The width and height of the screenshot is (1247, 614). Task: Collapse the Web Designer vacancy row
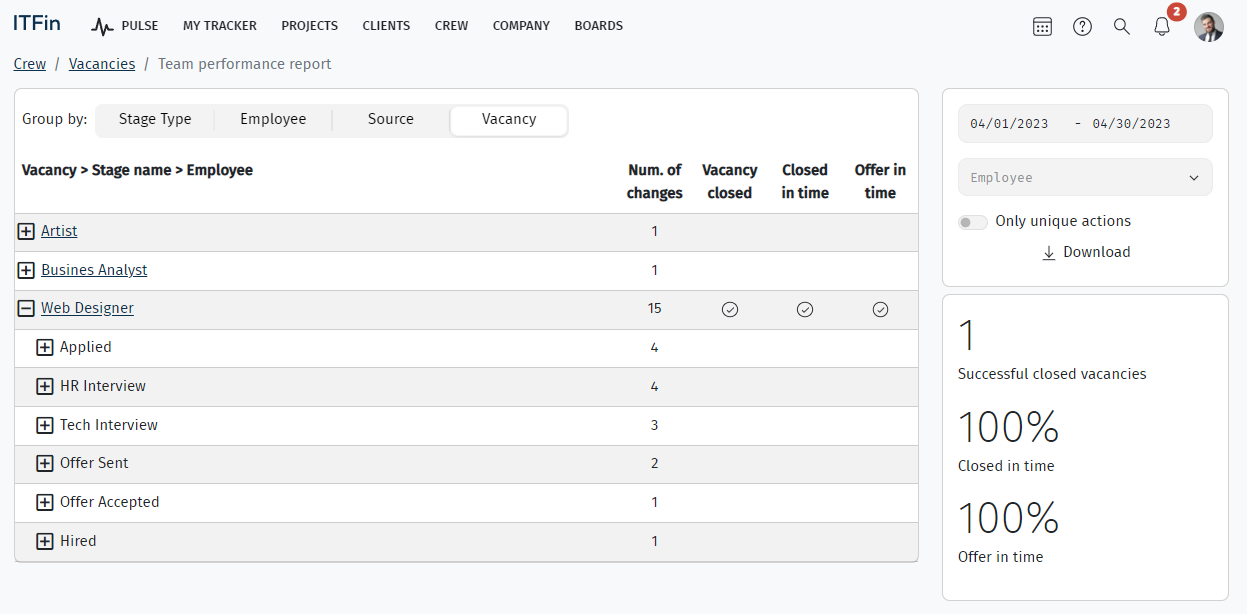[26, 309]
